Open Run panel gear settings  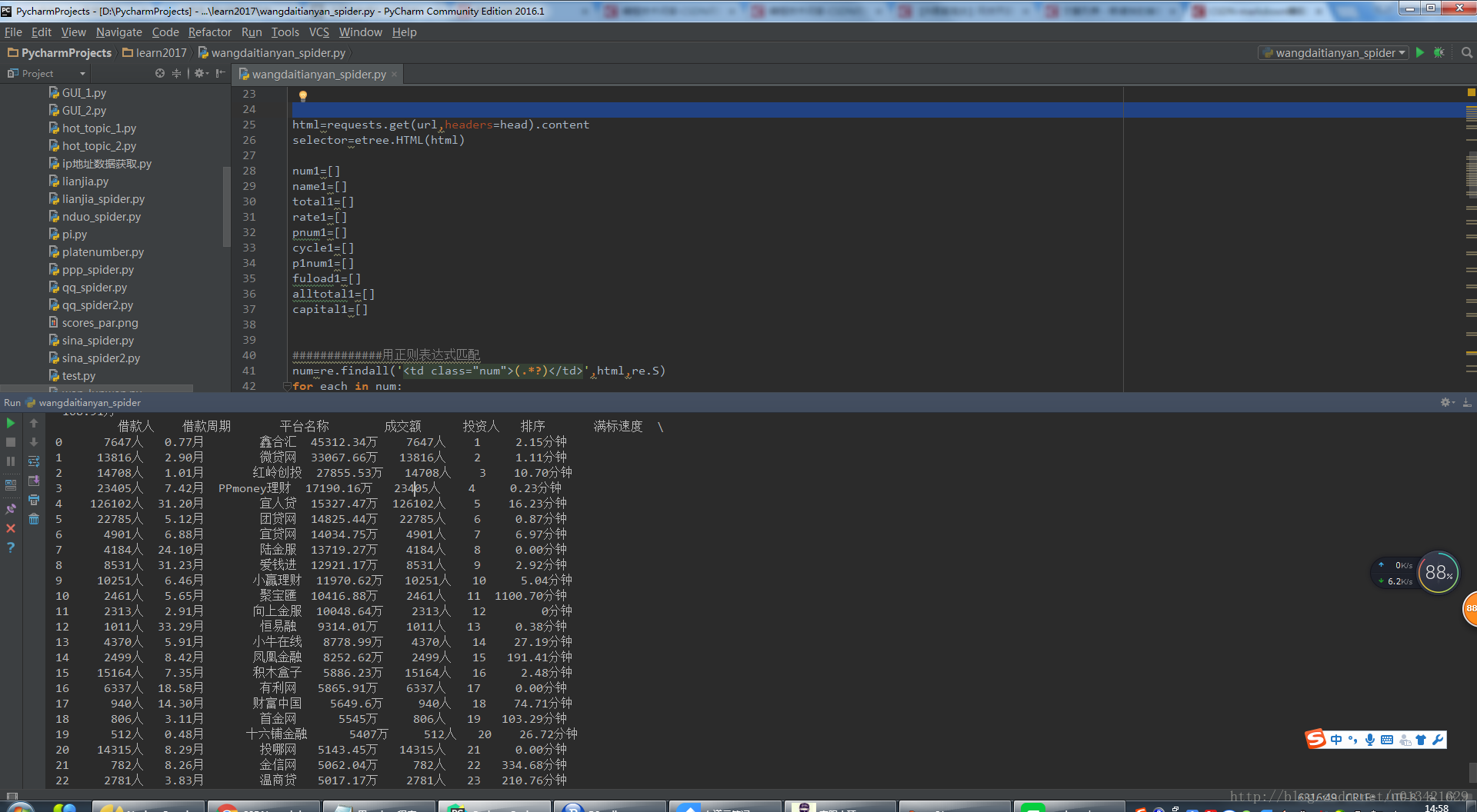point(1447,402)
